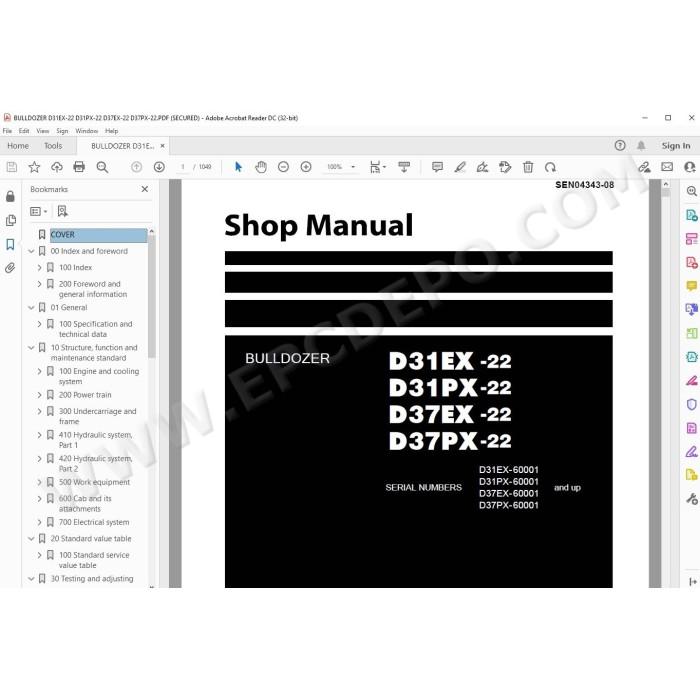Screen dimensions: 700x700
Task: Close the BULLDOZER D31E document tab
Action: pos(162,146)
